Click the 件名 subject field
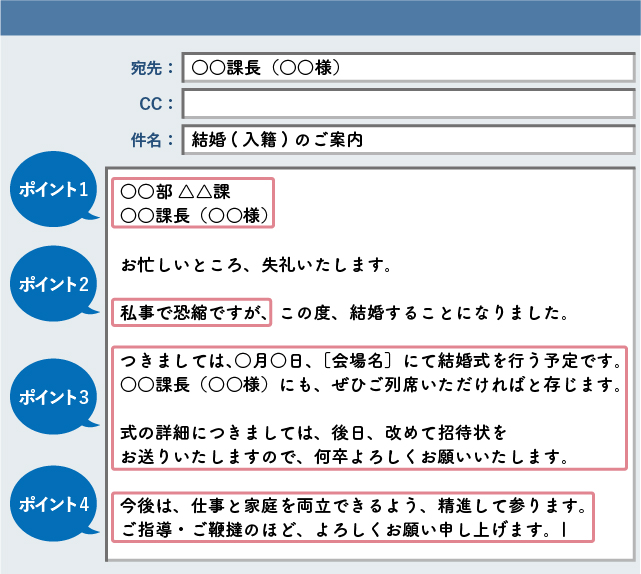This screenshot has height=574, width=641. 407,139
